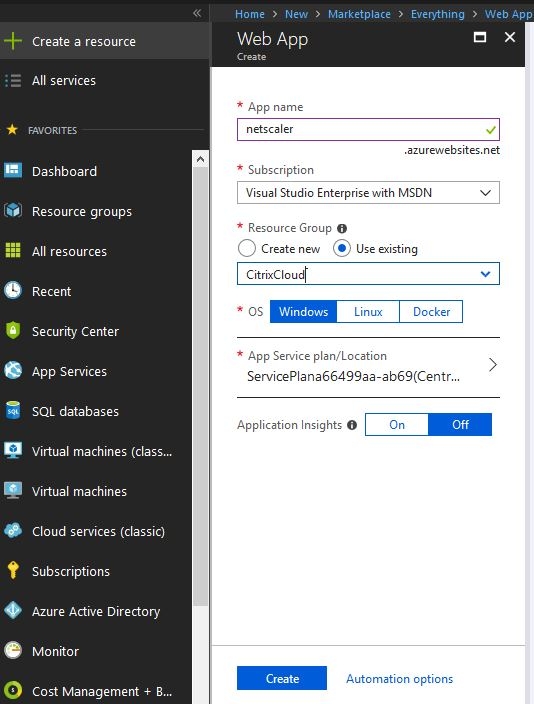Open Automation options link
Image resolution: width=534 pixels, height=704 pixels.
click(x=400, y=679)
